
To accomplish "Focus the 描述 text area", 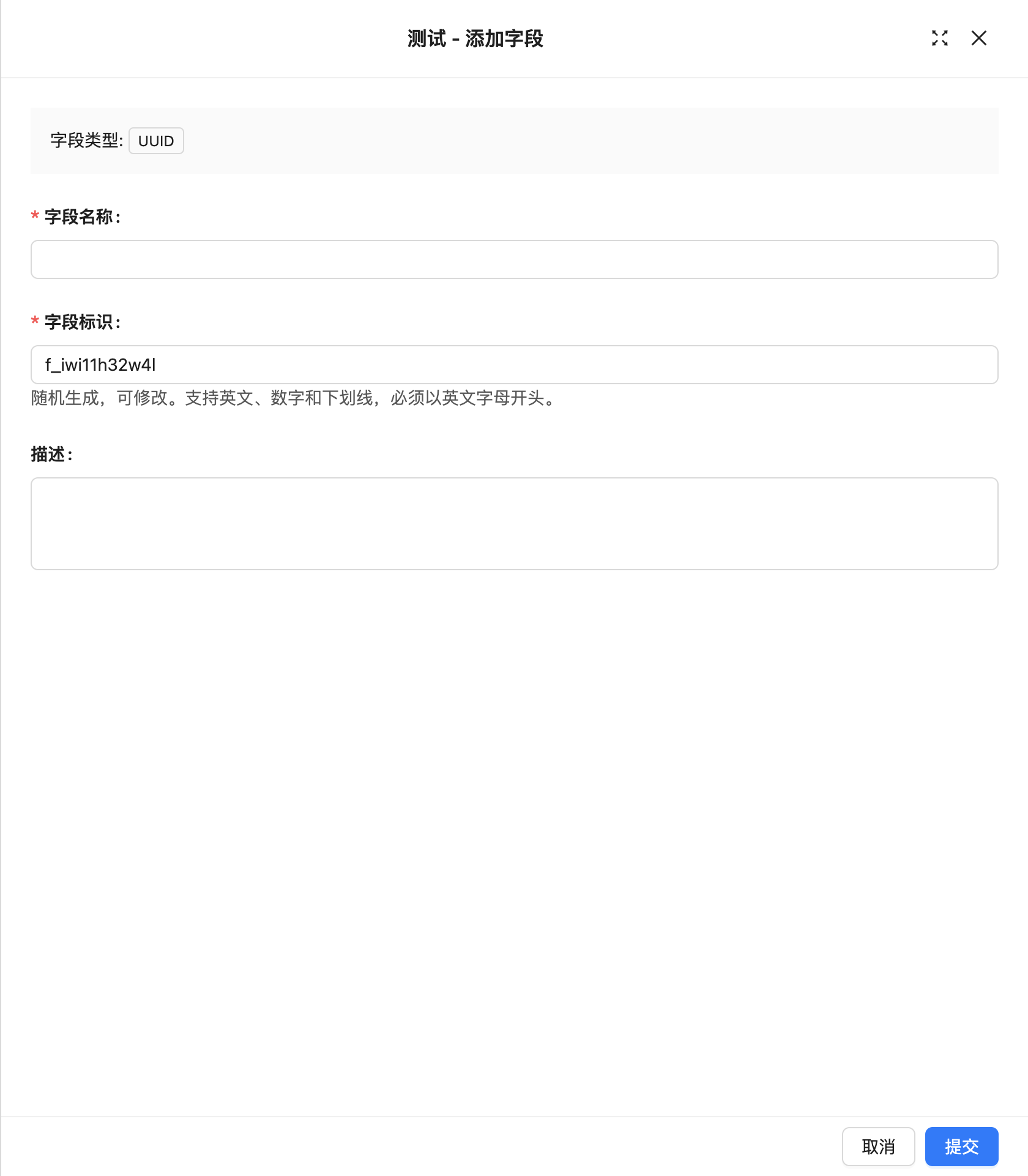I will click(x=514, y=524).
